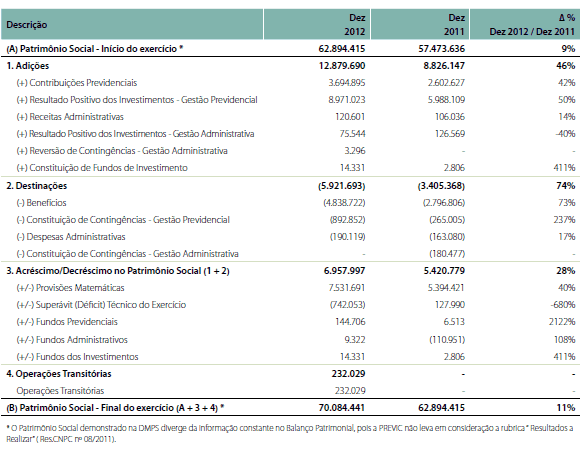Select the Despesas Administrativas row label

coord(71,237)
